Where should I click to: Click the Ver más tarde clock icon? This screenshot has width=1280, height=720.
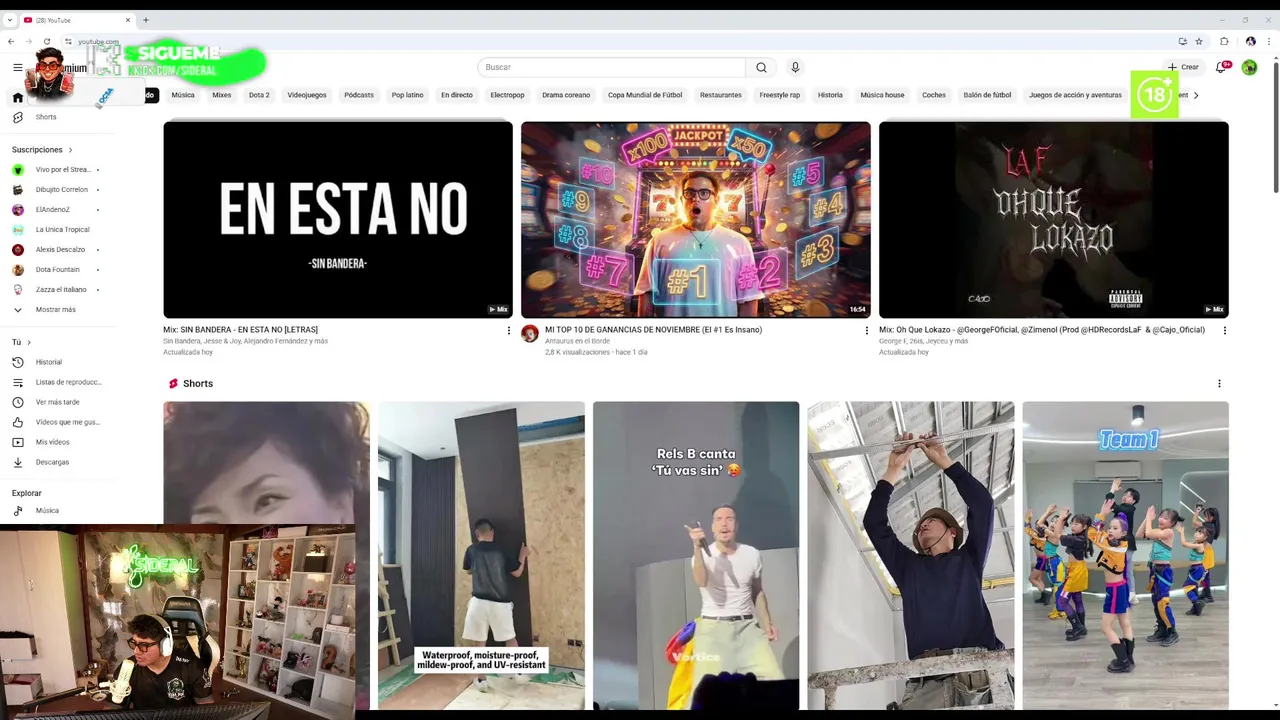(x=17, y=402)
